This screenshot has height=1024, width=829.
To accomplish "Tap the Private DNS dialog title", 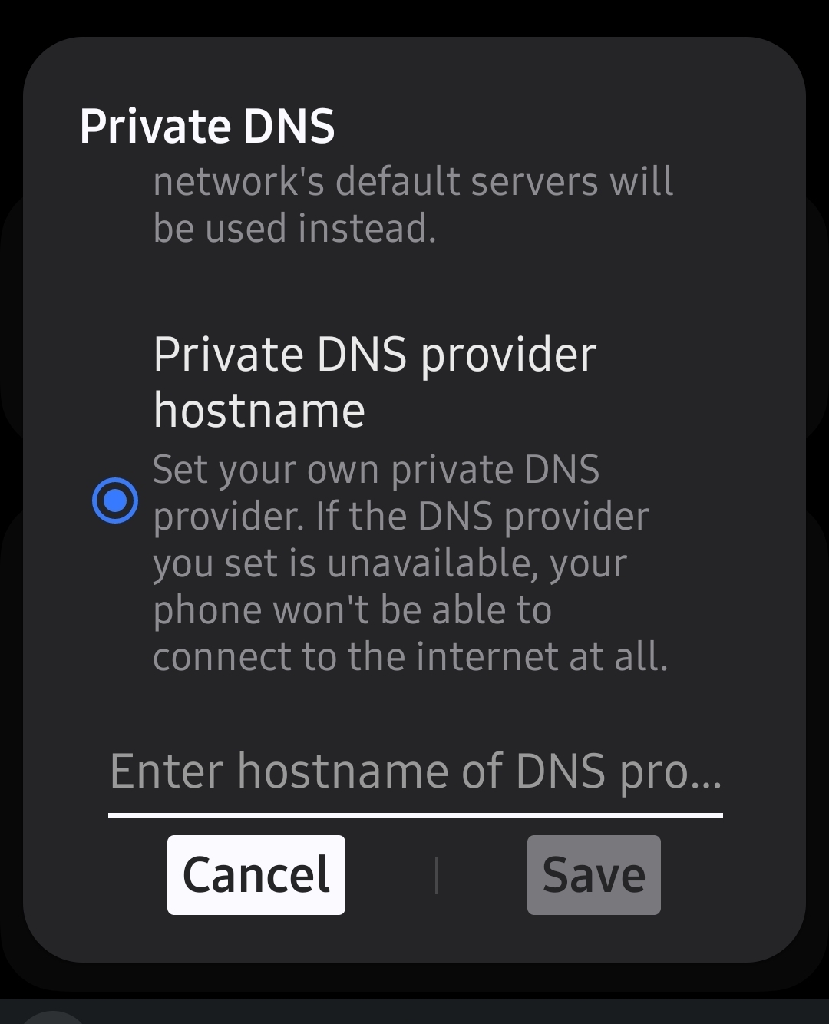I will 207,126.
